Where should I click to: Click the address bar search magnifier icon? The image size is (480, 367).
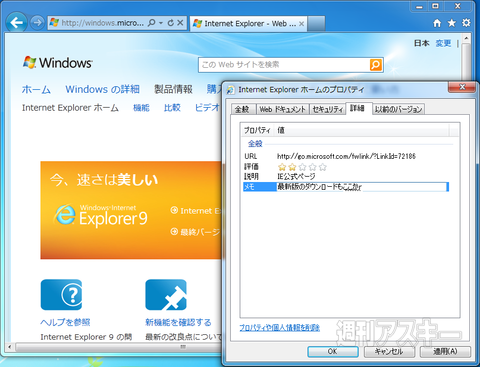click(151, 23)
